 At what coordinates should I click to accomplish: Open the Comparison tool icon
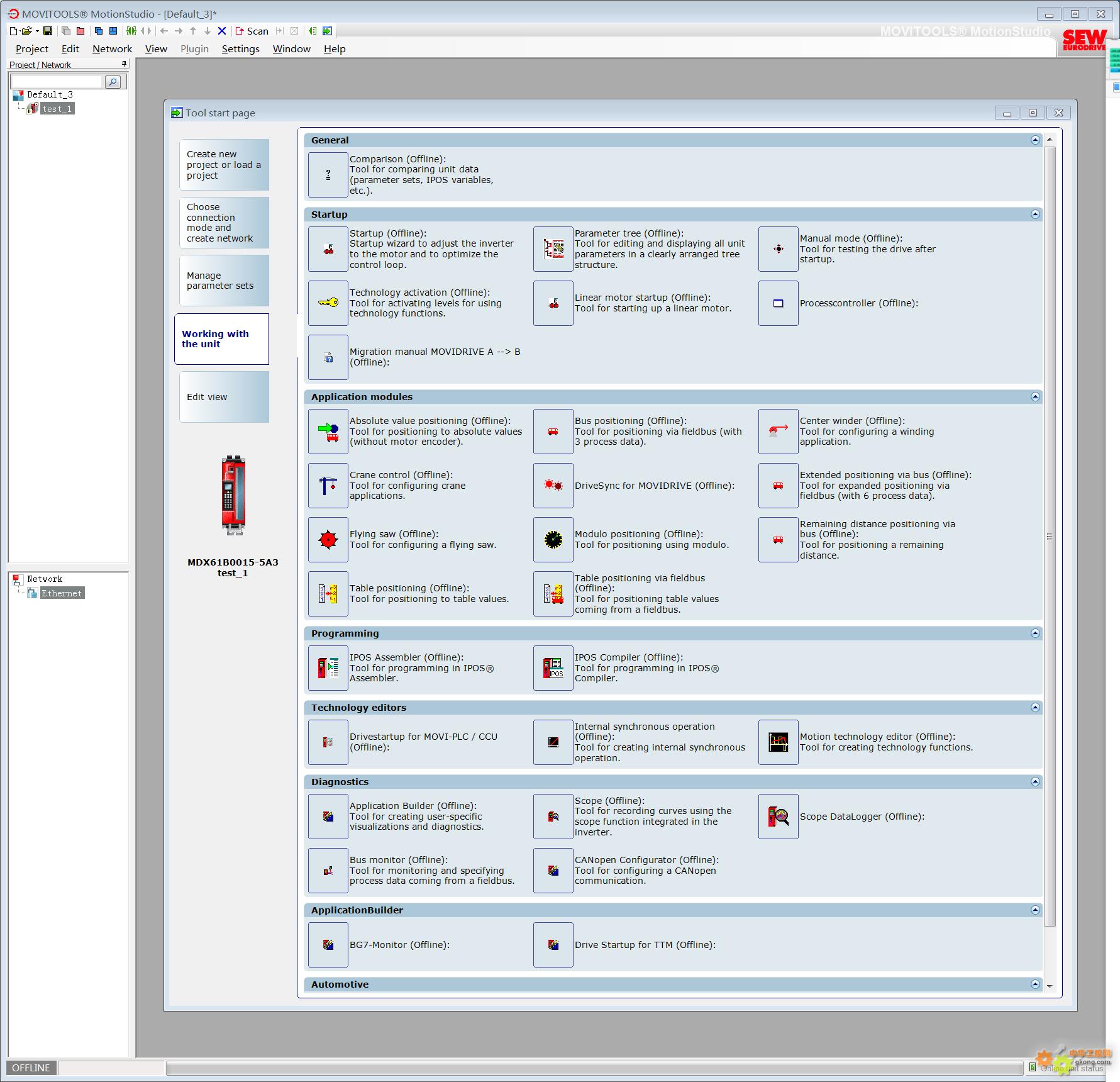pos(328,175)
